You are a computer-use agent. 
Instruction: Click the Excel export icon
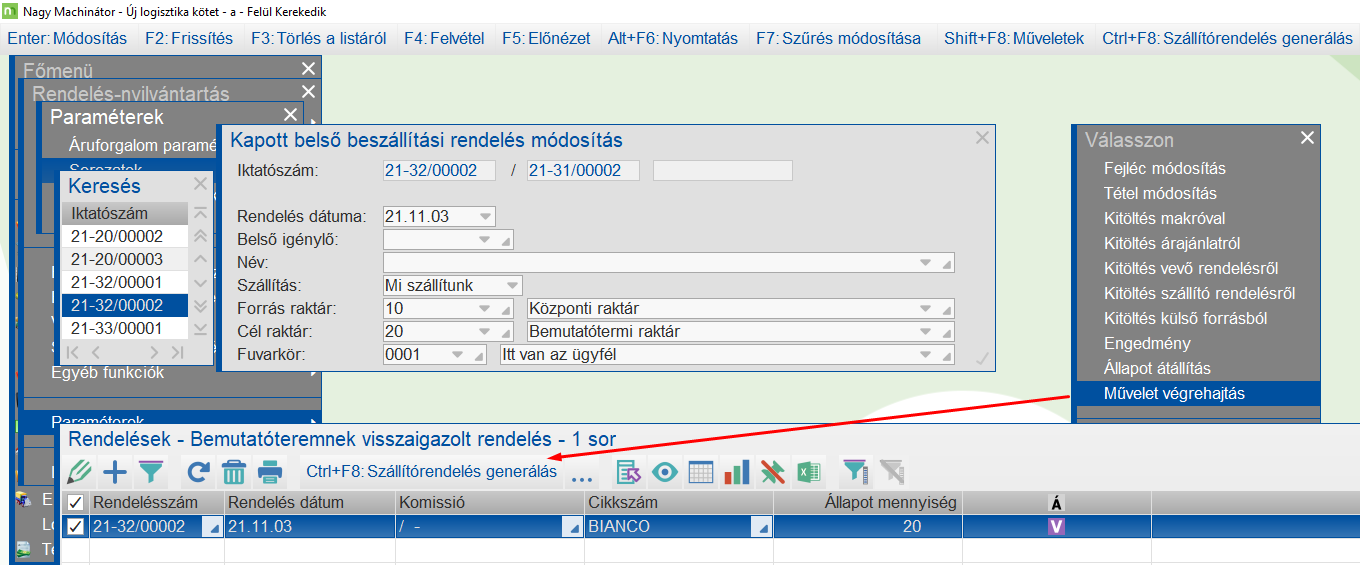[809, 472]
